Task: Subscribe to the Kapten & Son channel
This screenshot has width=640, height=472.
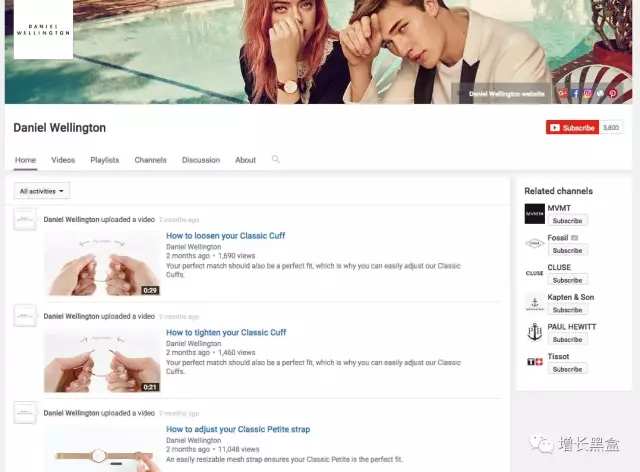Action: (x=567, y=310)
